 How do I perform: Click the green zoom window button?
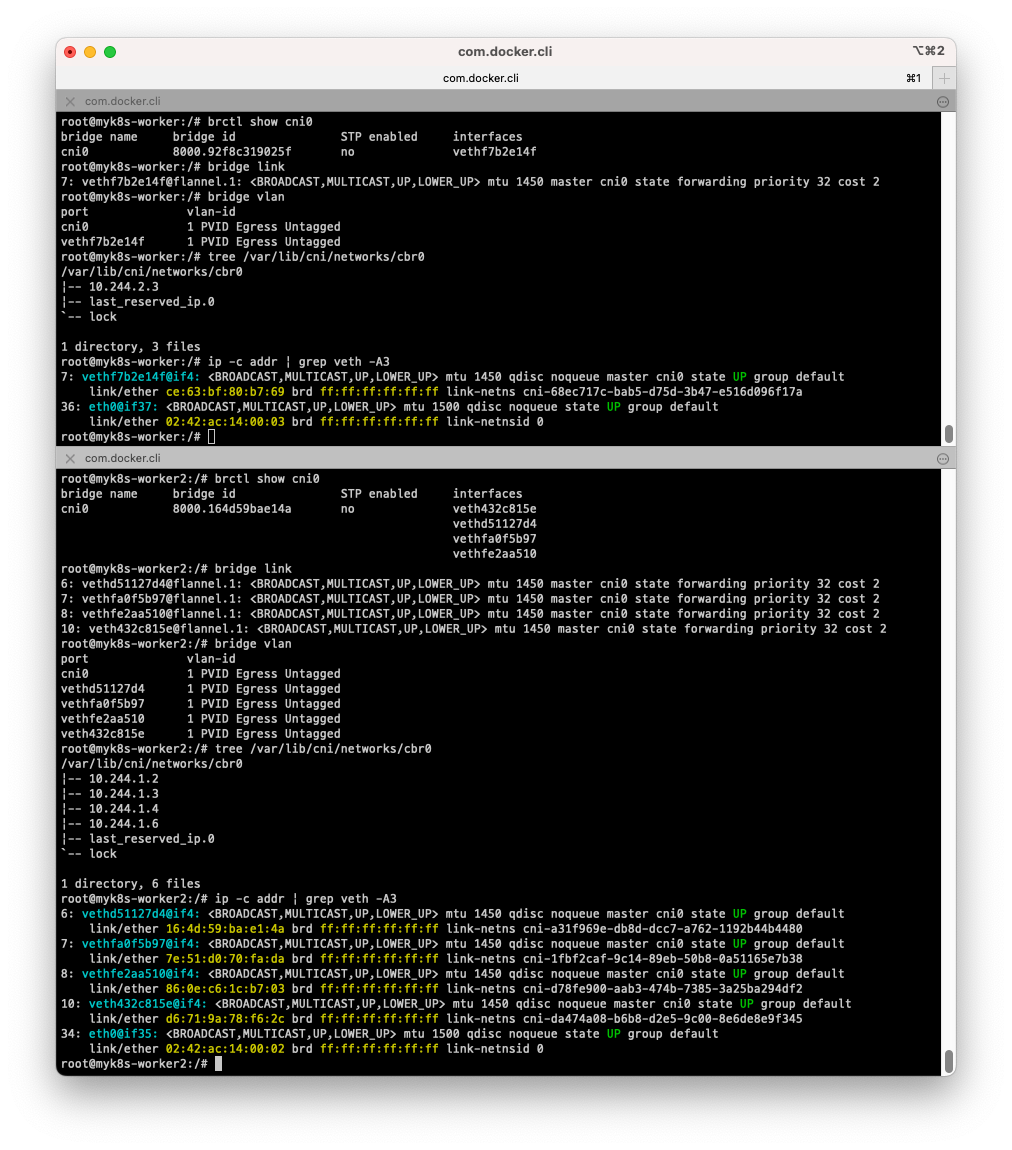coord(110,52)
